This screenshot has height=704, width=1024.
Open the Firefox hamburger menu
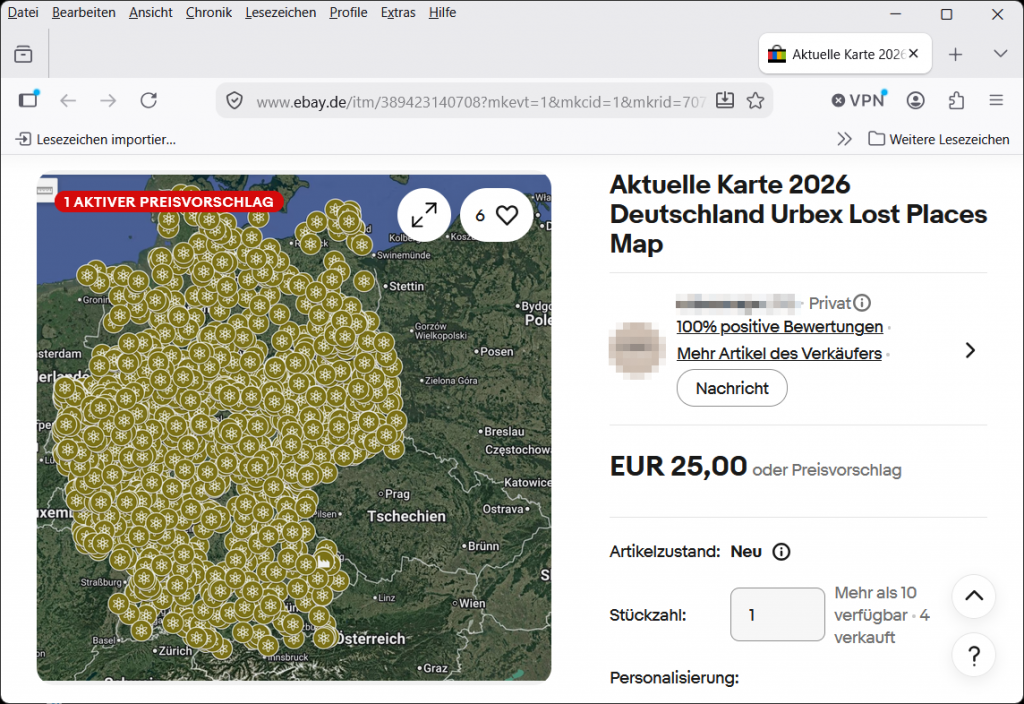click(x=996, y=101)
